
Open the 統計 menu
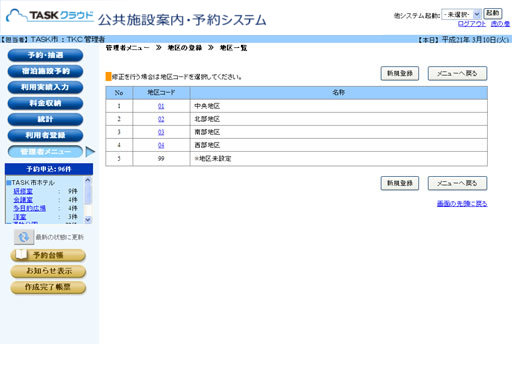tap(45, 119)
